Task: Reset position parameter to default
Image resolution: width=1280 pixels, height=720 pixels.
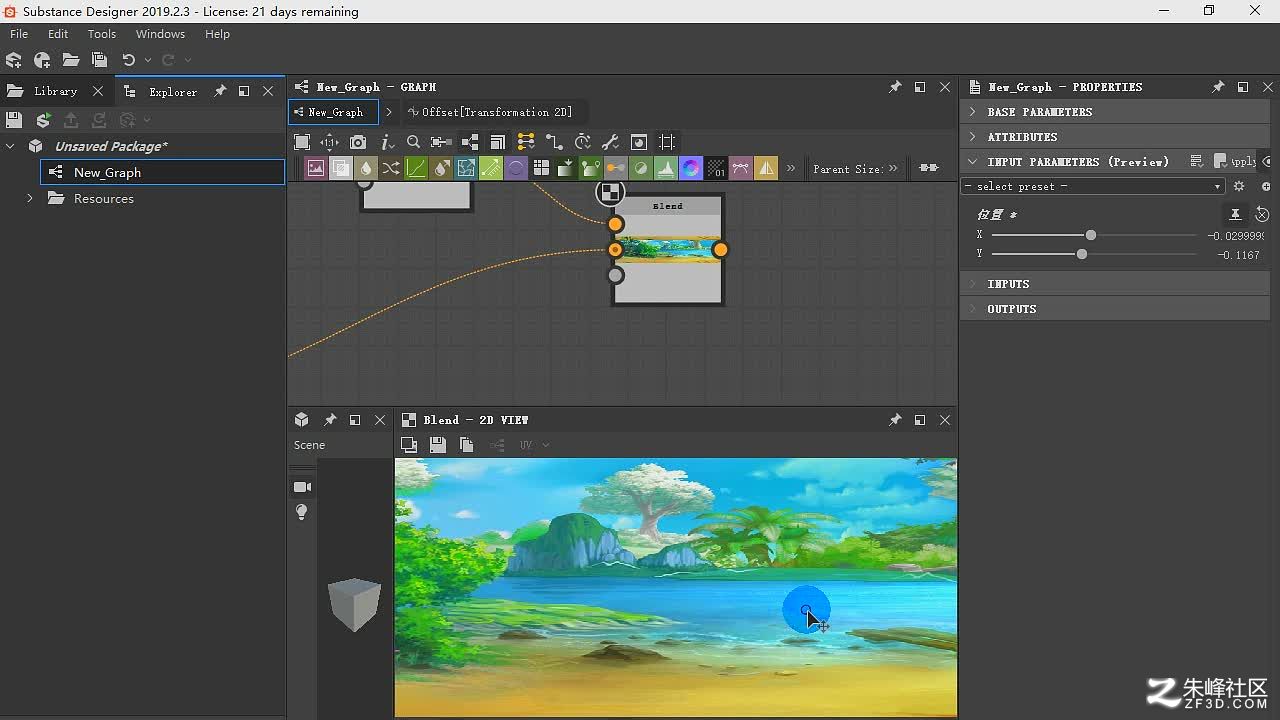Action: tap(1262, 214)
